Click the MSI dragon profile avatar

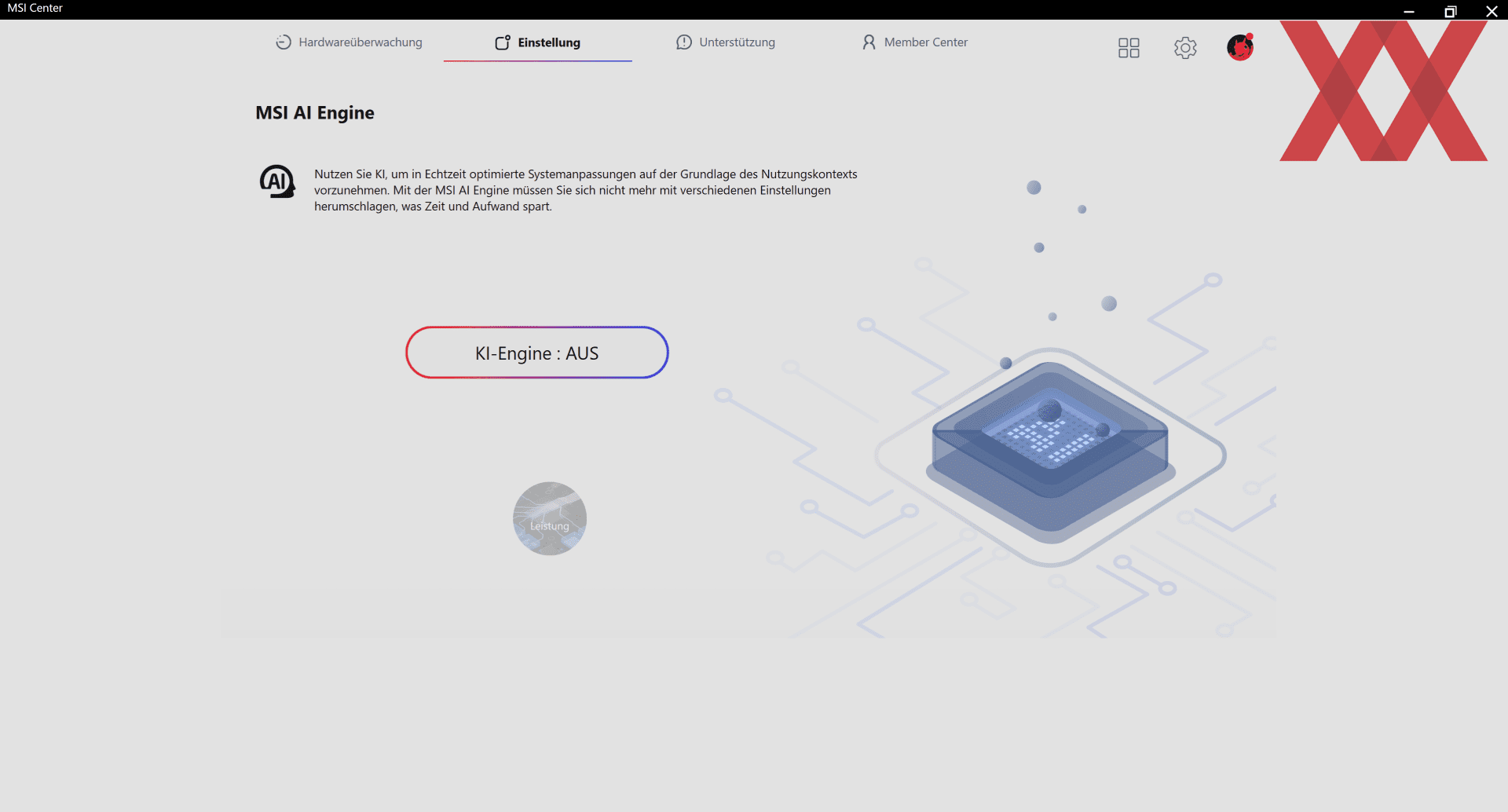[1240, 47]
